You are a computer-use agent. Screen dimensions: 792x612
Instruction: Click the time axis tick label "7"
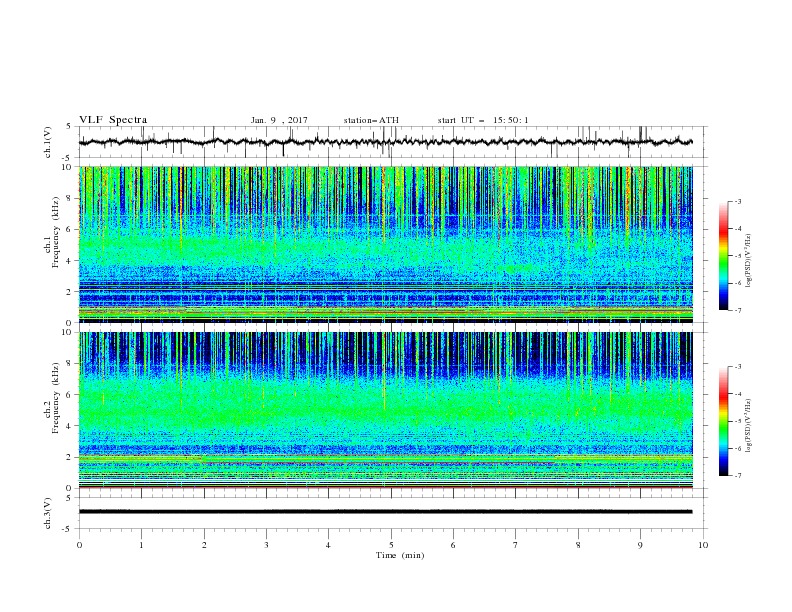516,545
